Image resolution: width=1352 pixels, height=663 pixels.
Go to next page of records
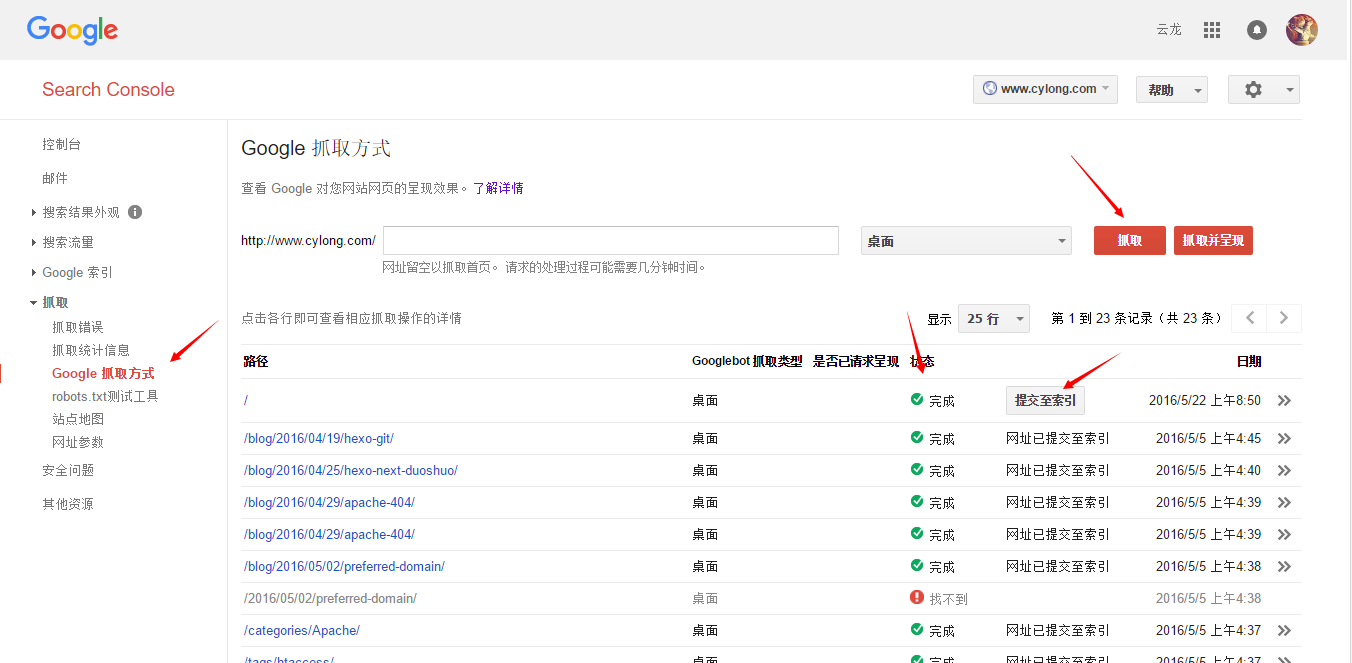[x=1284, y=319]
